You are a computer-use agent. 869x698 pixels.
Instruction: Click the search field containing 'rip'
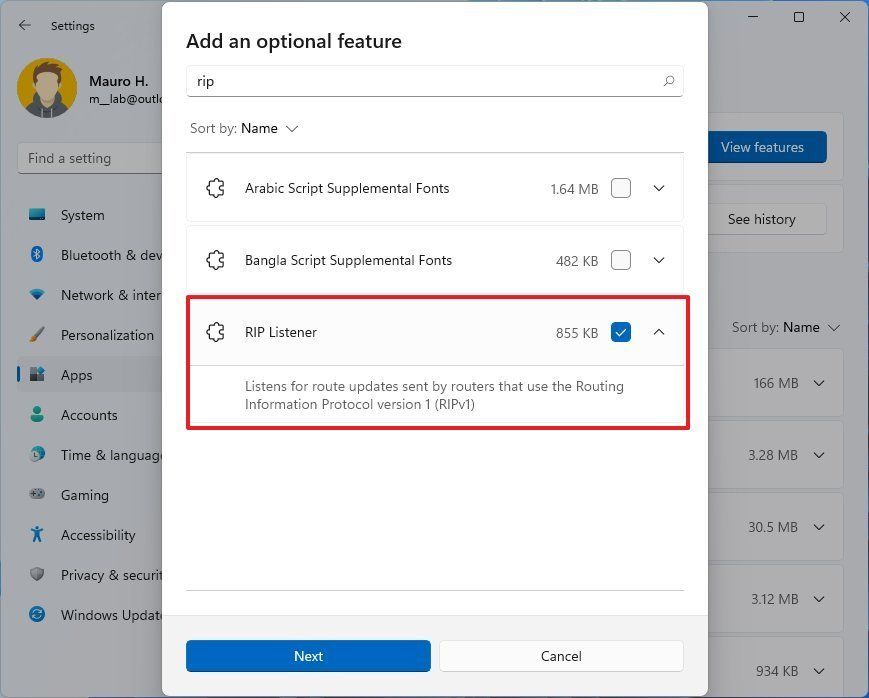[400, 81]
